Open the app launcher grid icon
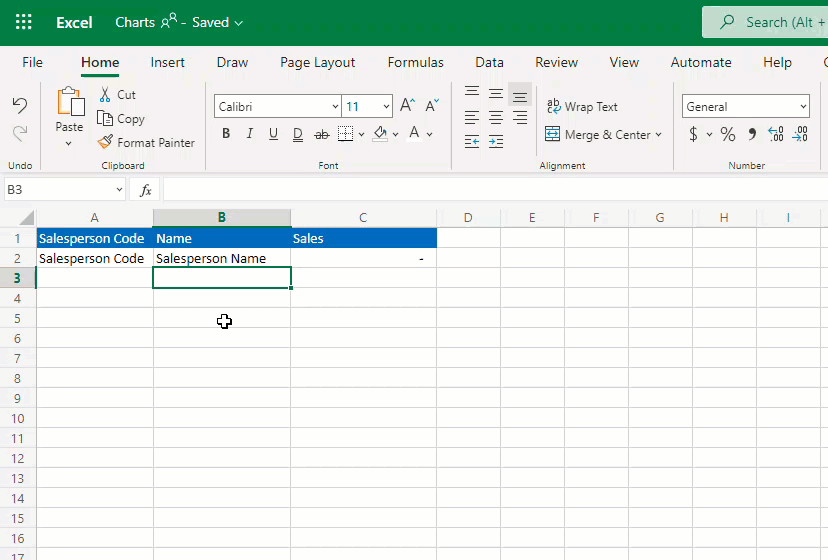Image resolution: width=828 pixels, height=560 pixels. click(24, 22)
